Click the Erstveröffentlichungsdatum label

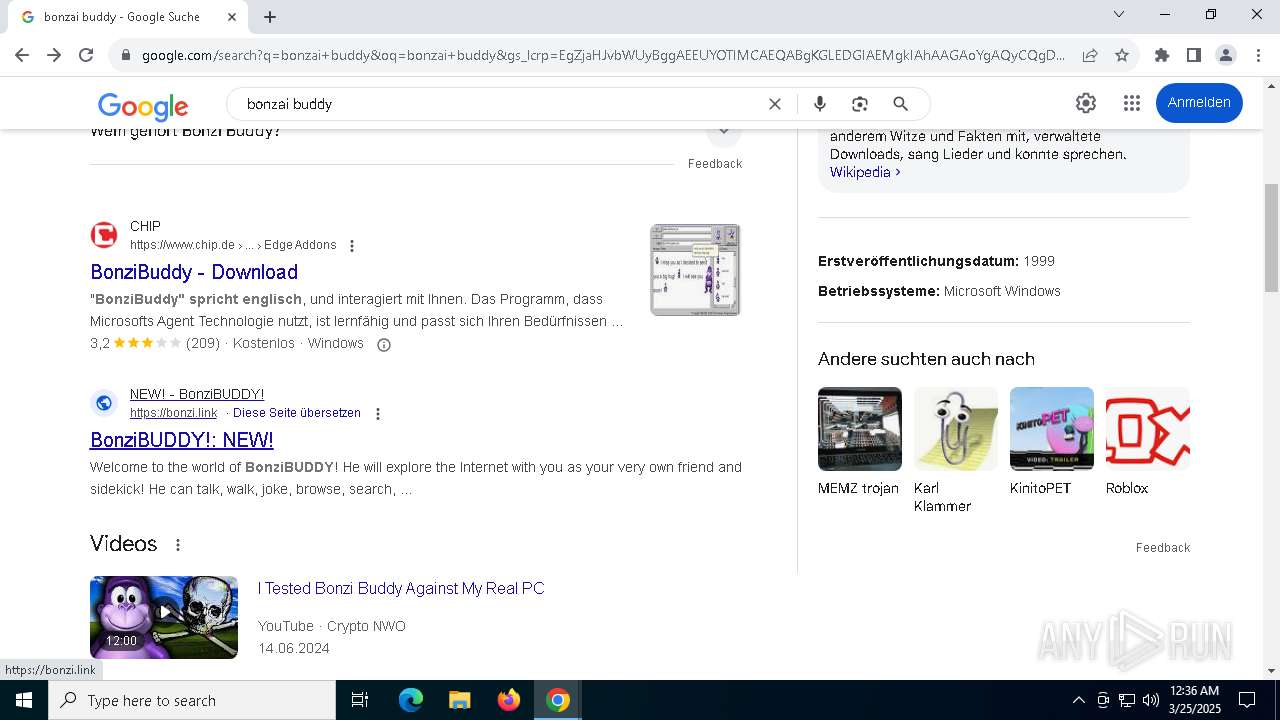point(918,261)
